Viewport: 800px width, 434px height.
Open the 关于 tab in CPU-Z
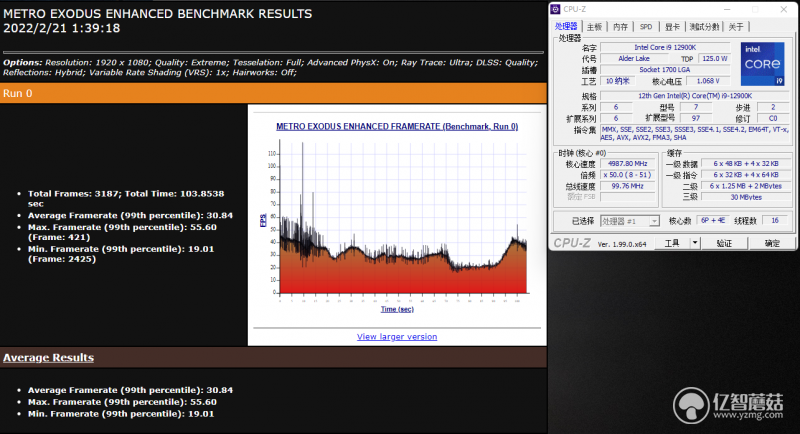pyautogui.click(x=736, y=27)
